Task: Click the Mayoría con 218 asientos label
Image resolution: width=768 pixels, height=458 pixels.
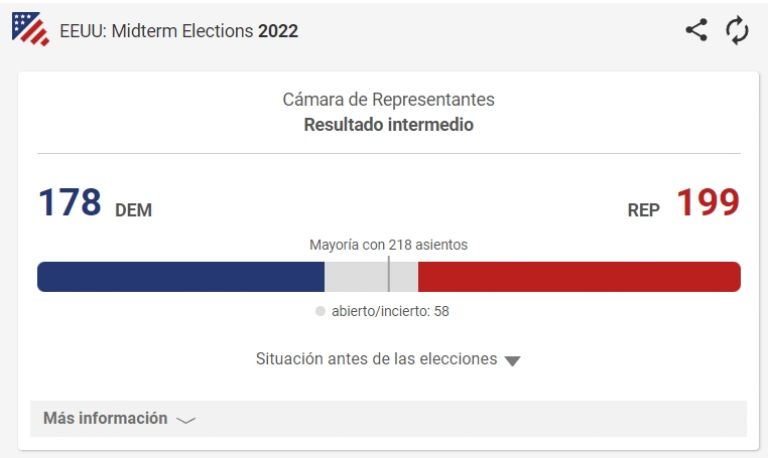Action: pos(388,244)
